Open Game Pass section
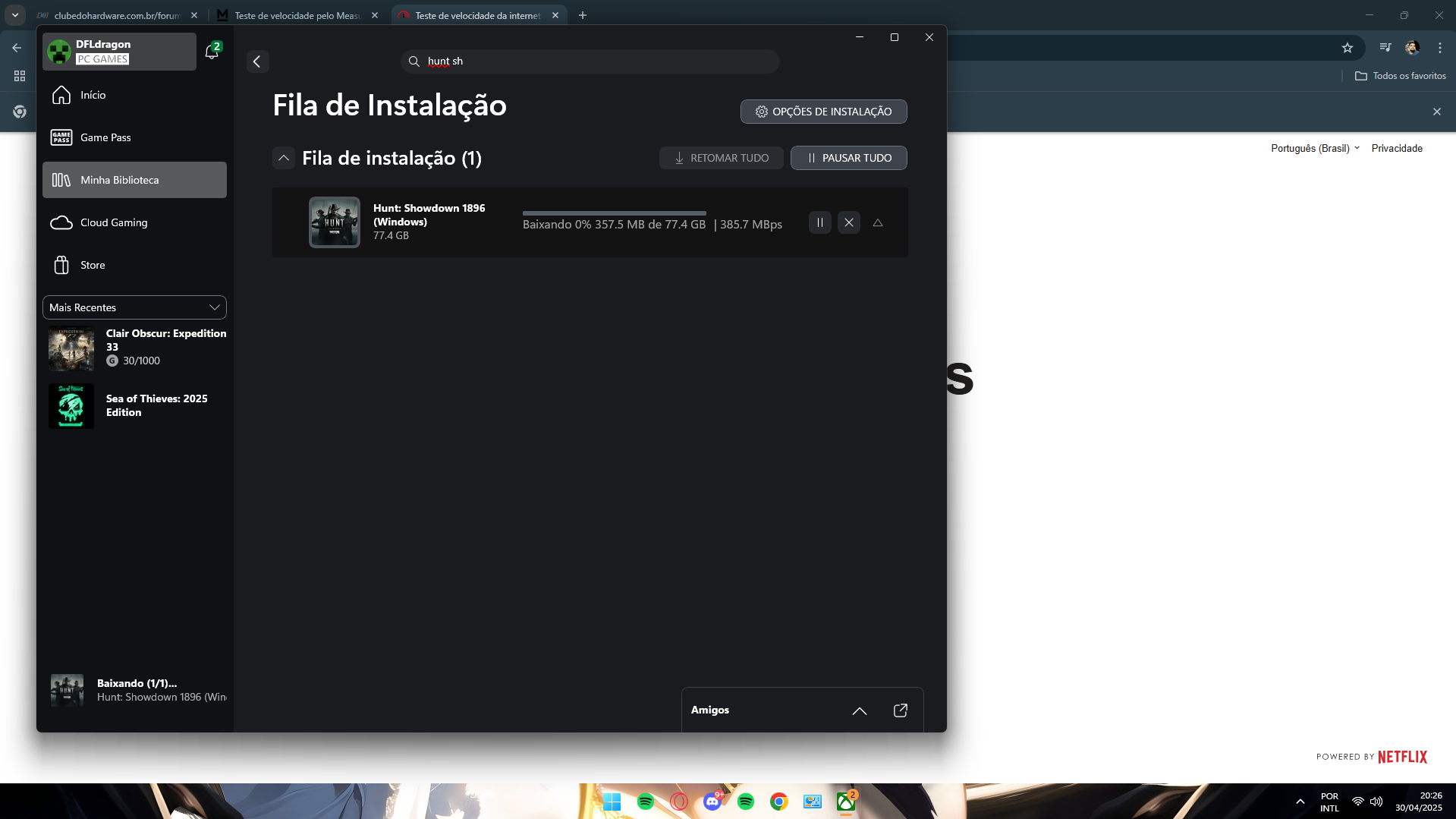The height and width of the screenshot is (819, 1456). (x=134, y=137)
